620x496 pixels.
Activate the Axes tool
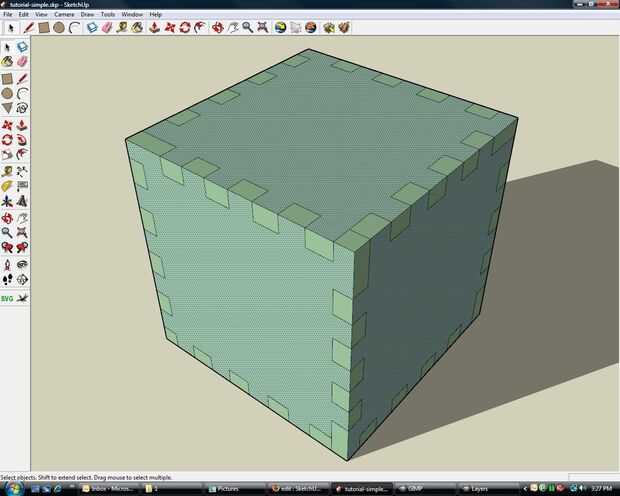(x=7, y=202)
